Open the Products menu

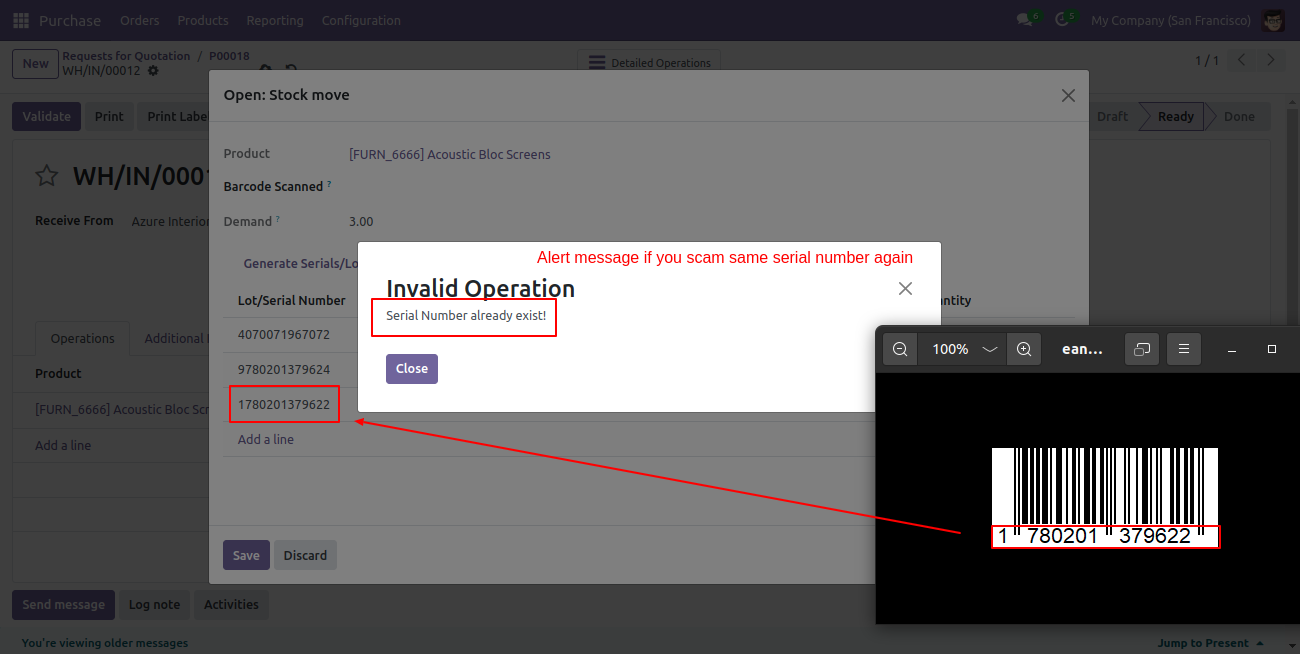(203, 20)
